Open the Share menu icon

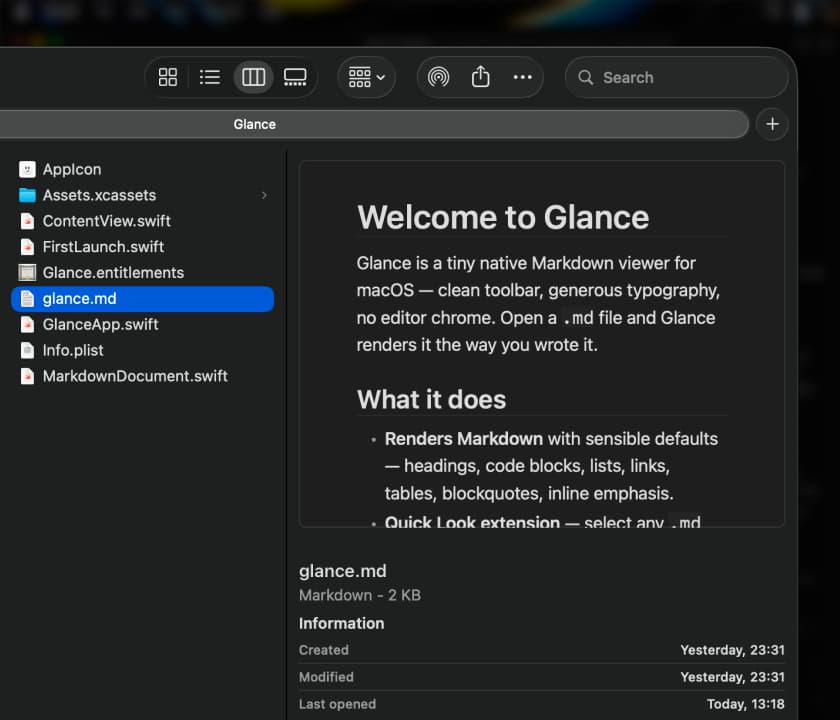(x=481, y=77)
